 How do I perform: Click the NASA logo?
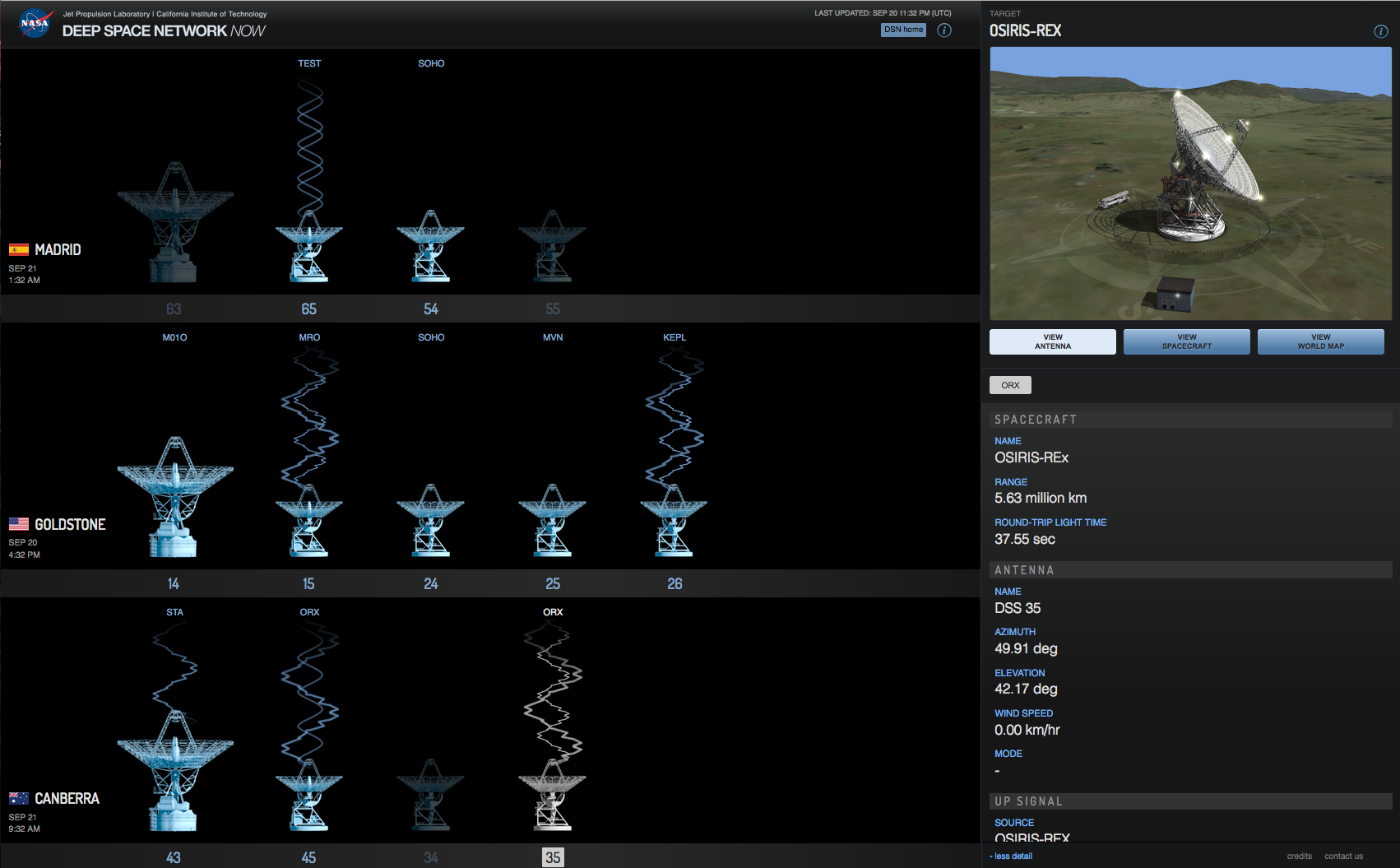pos(35,23)
